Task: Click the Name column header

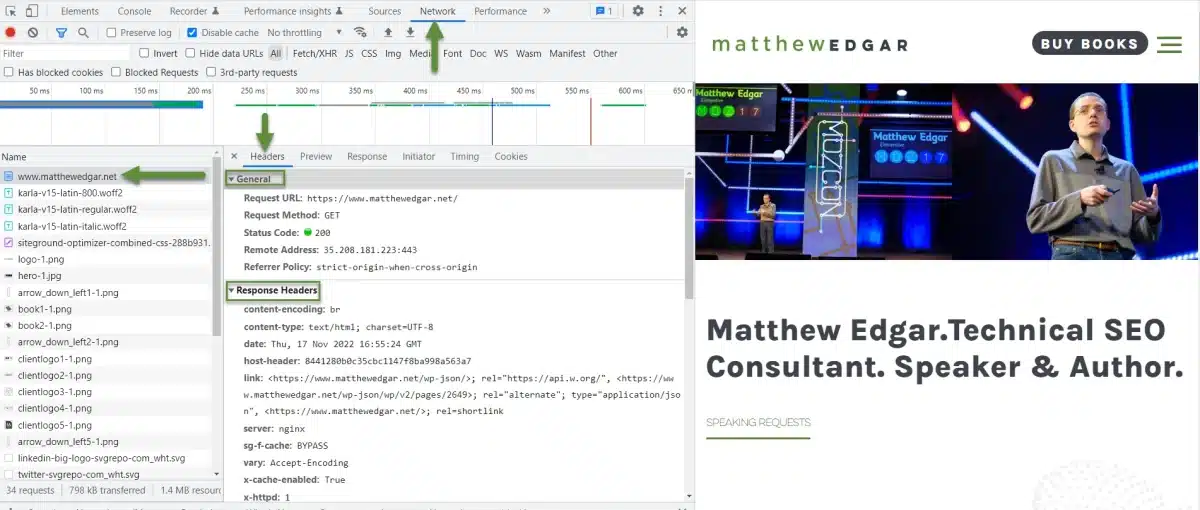Action: (x=106, y=157)
